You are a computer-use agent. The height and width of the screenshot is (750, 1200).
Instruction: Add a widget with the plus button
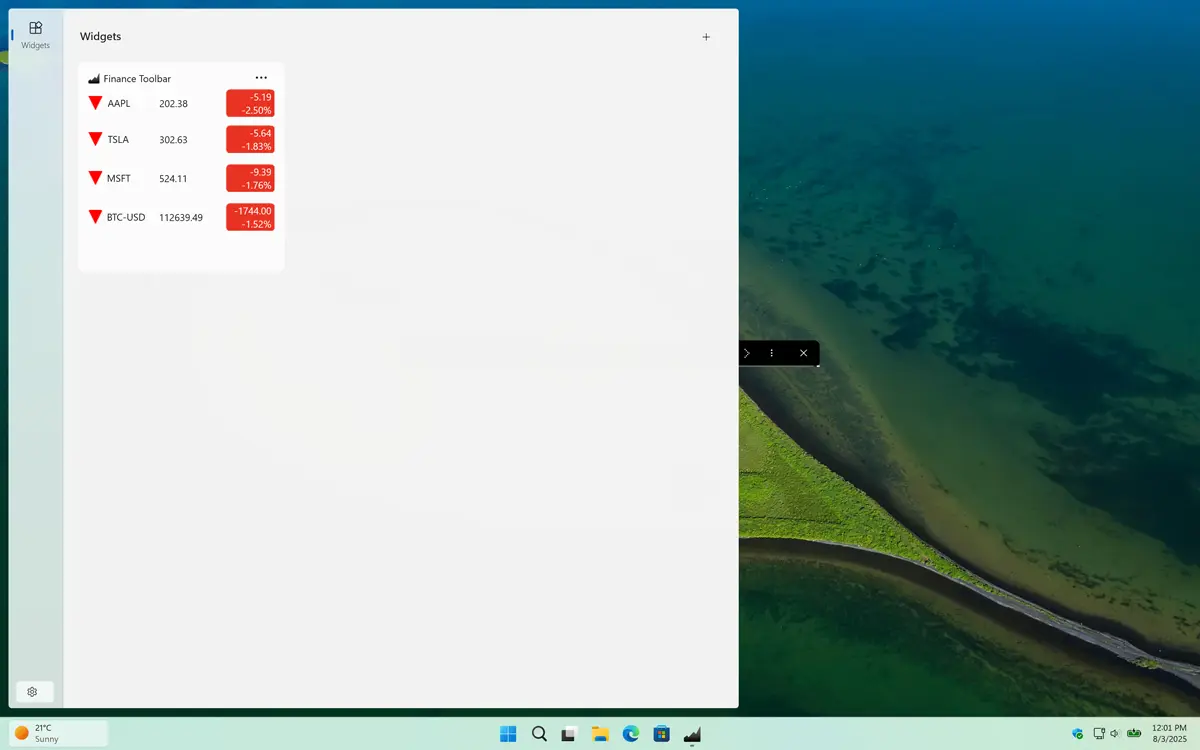[x=706, y=37]
